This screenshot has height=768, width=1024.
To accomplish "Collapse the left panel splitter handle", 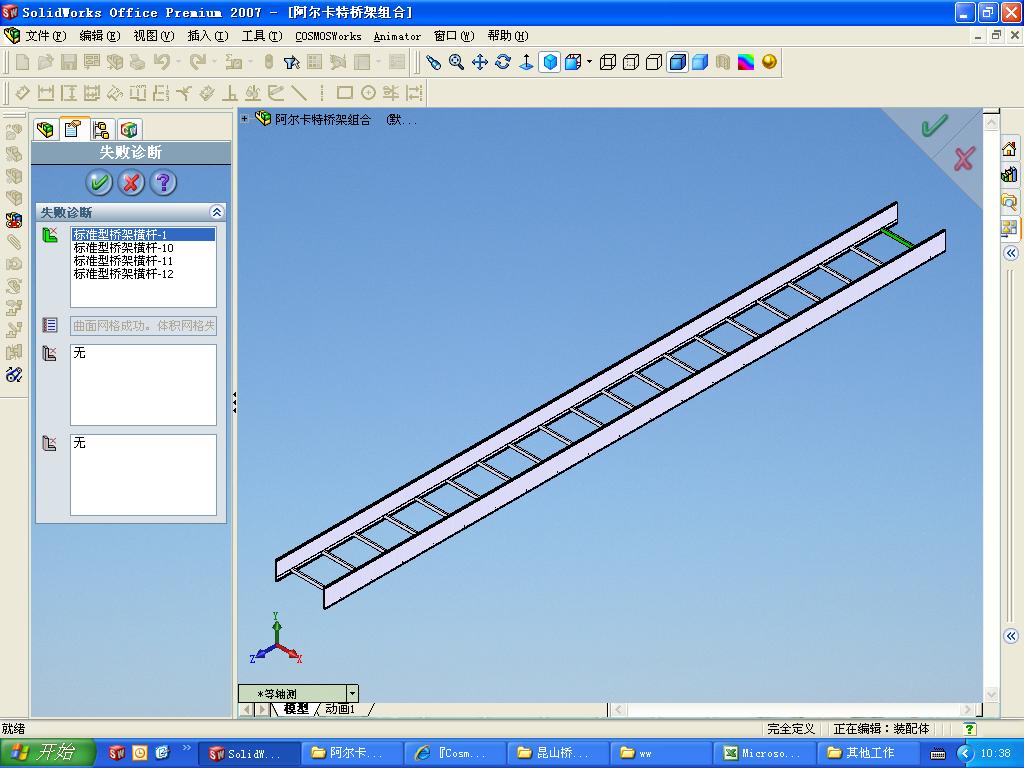I will (234, 402).
